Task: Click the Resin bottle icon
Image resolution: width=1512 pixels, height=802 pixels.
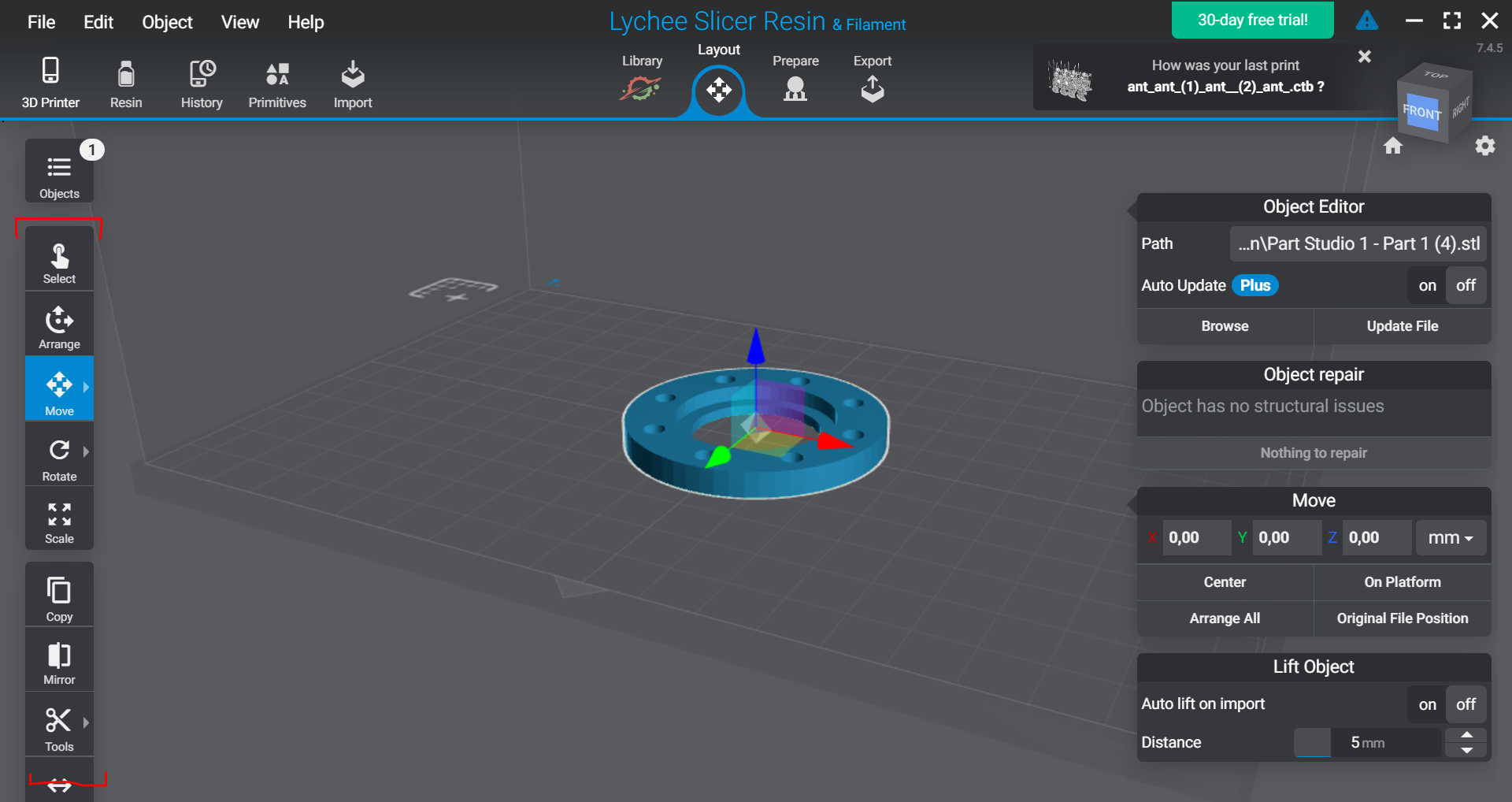Action: click(x=126, y=76)
